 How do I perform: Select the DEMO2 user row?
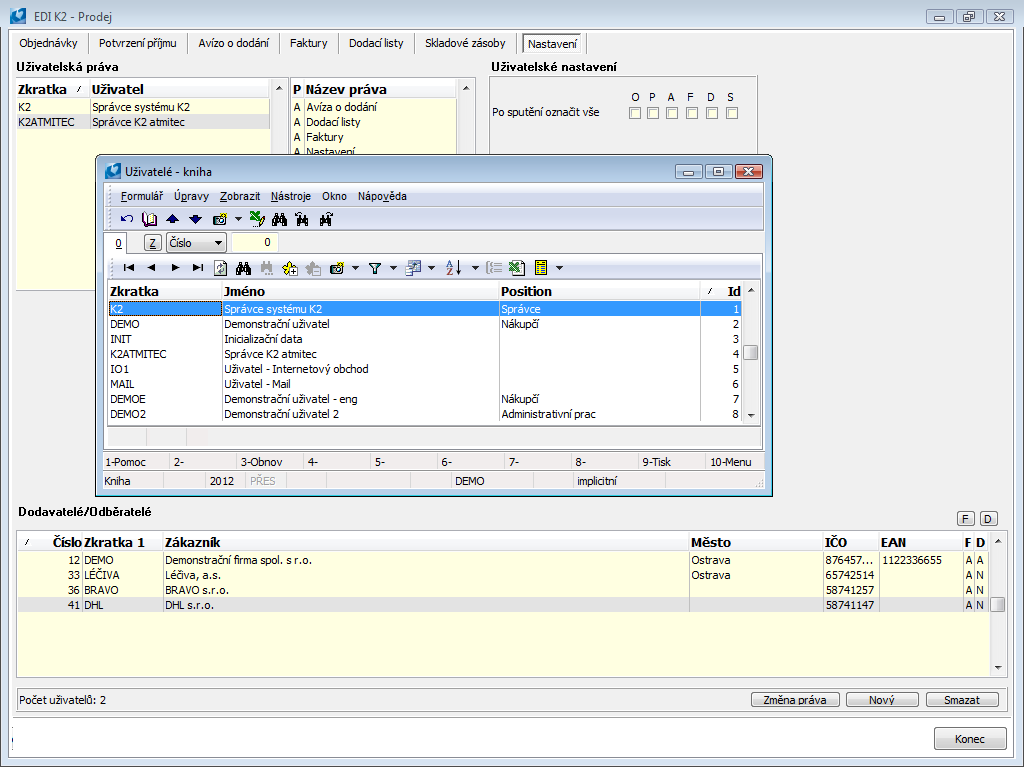point(424,414)
